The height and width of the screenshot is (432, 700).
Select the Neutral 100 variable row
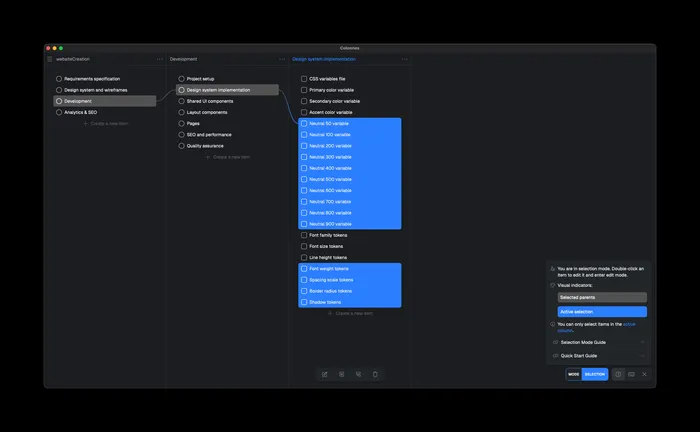(350, 135)
